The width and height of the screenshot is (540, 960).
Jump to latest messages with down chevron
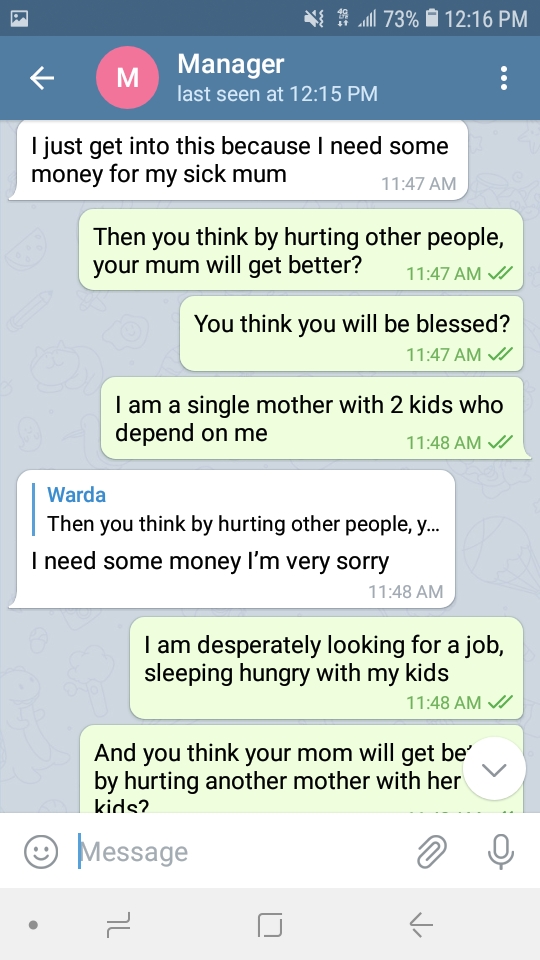pos(495,769)
